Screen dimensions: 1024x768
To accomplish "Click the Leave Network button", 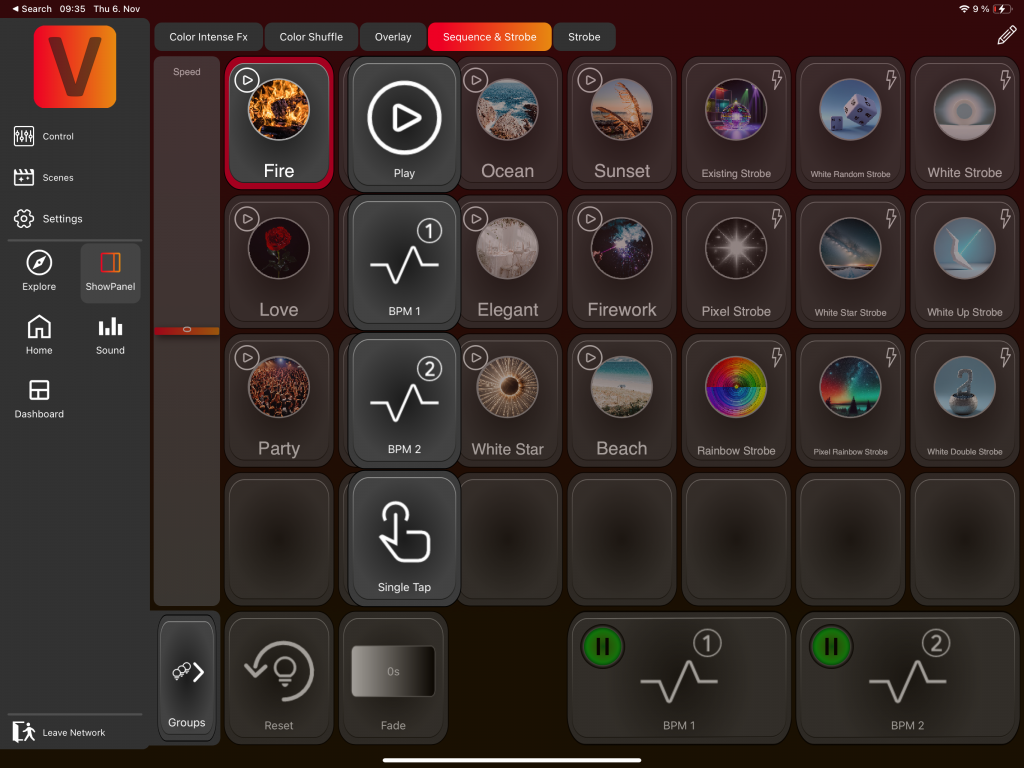I will (x=60, y=732).
